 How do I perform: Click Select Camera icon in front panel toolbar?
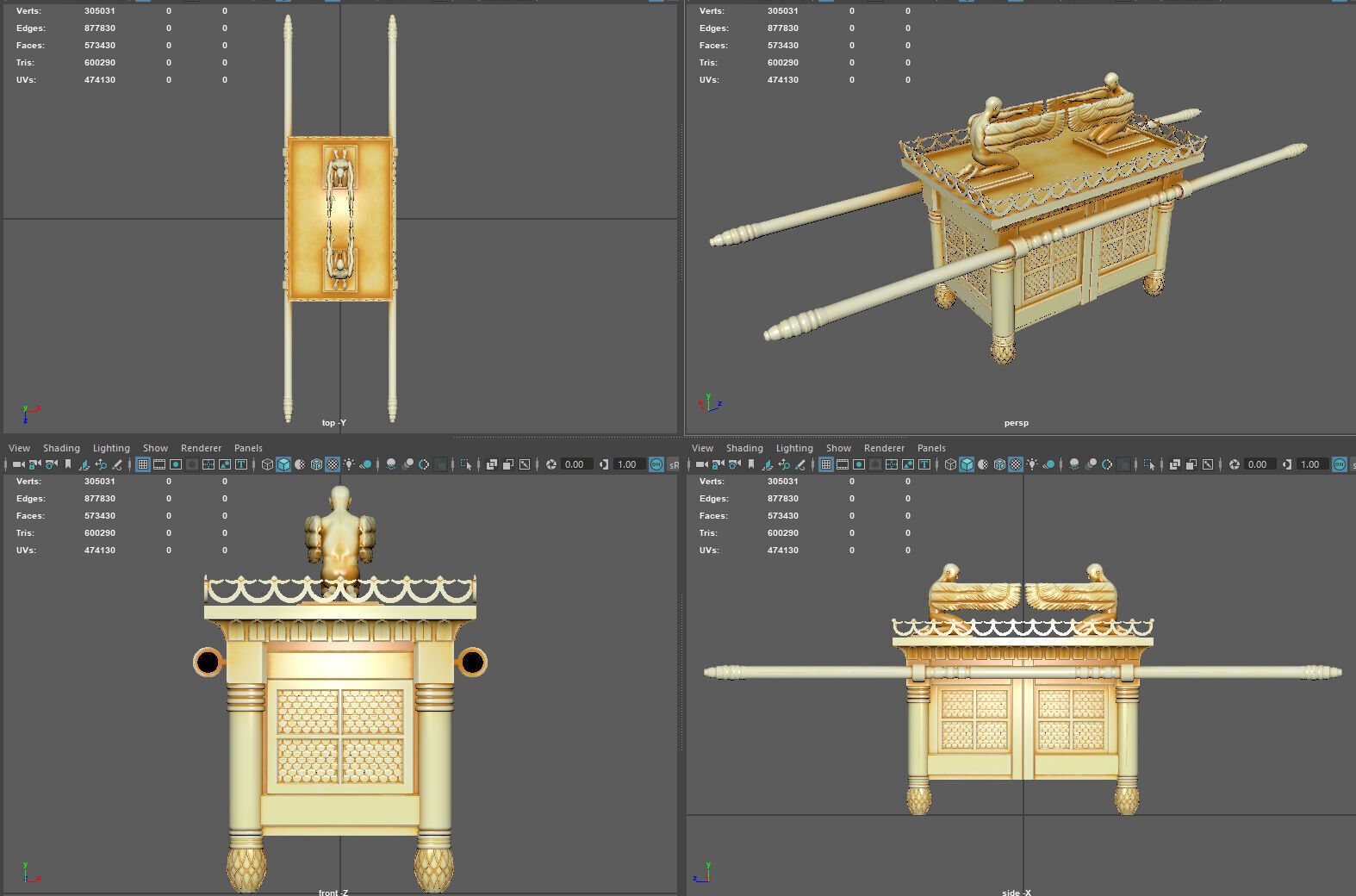pos(18,464)
